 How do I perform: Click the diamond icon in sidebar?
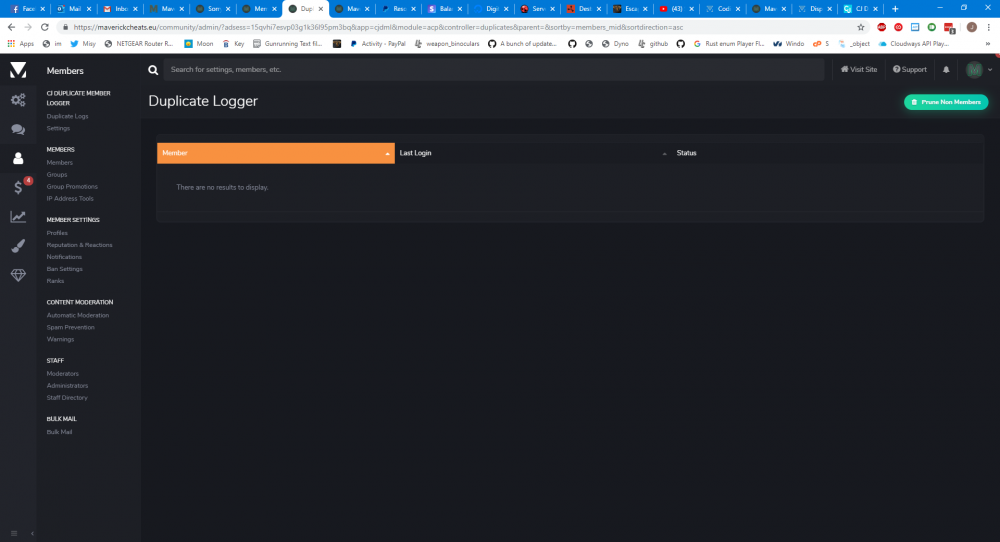point(18,274)
